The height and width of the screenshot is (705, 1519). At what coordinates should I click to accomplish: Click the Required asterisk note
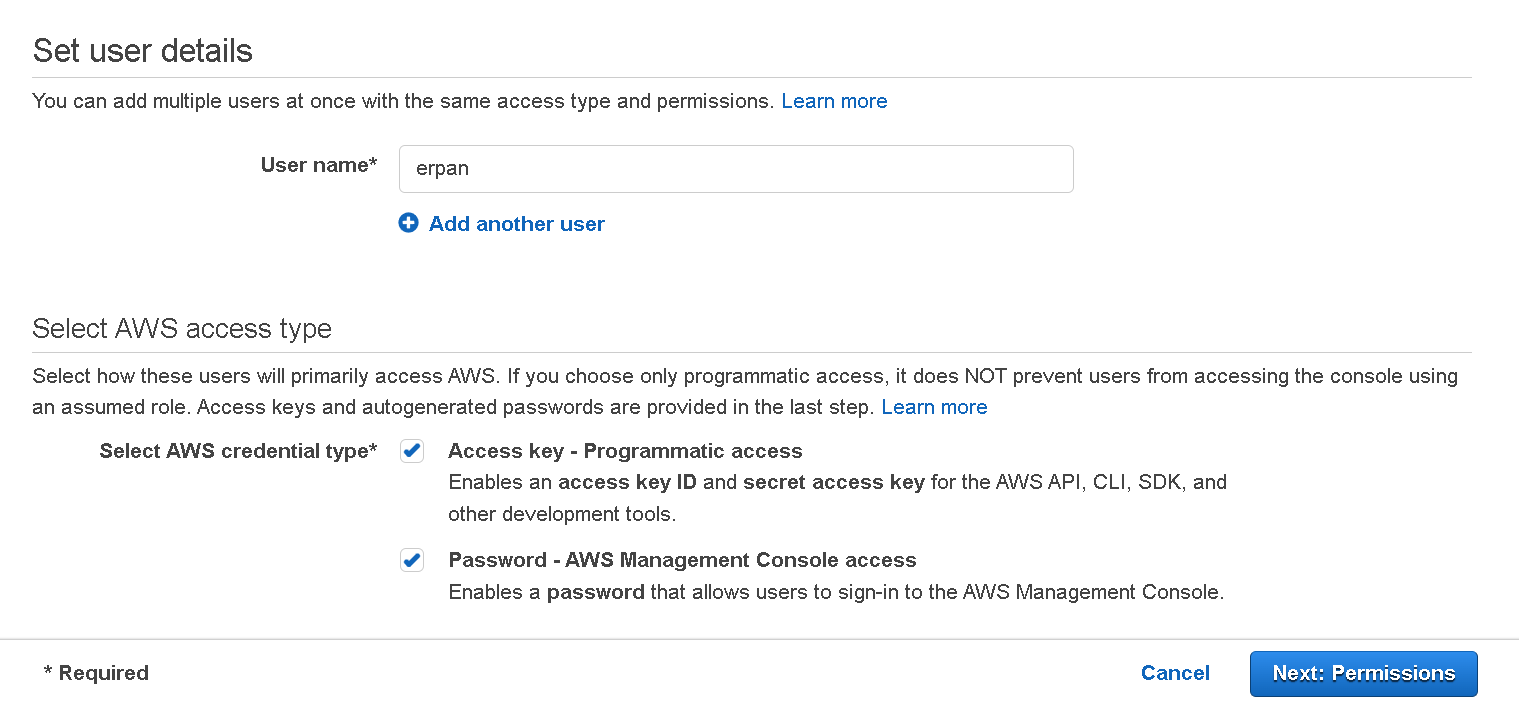pyautogui.click(x=96, y=672)
